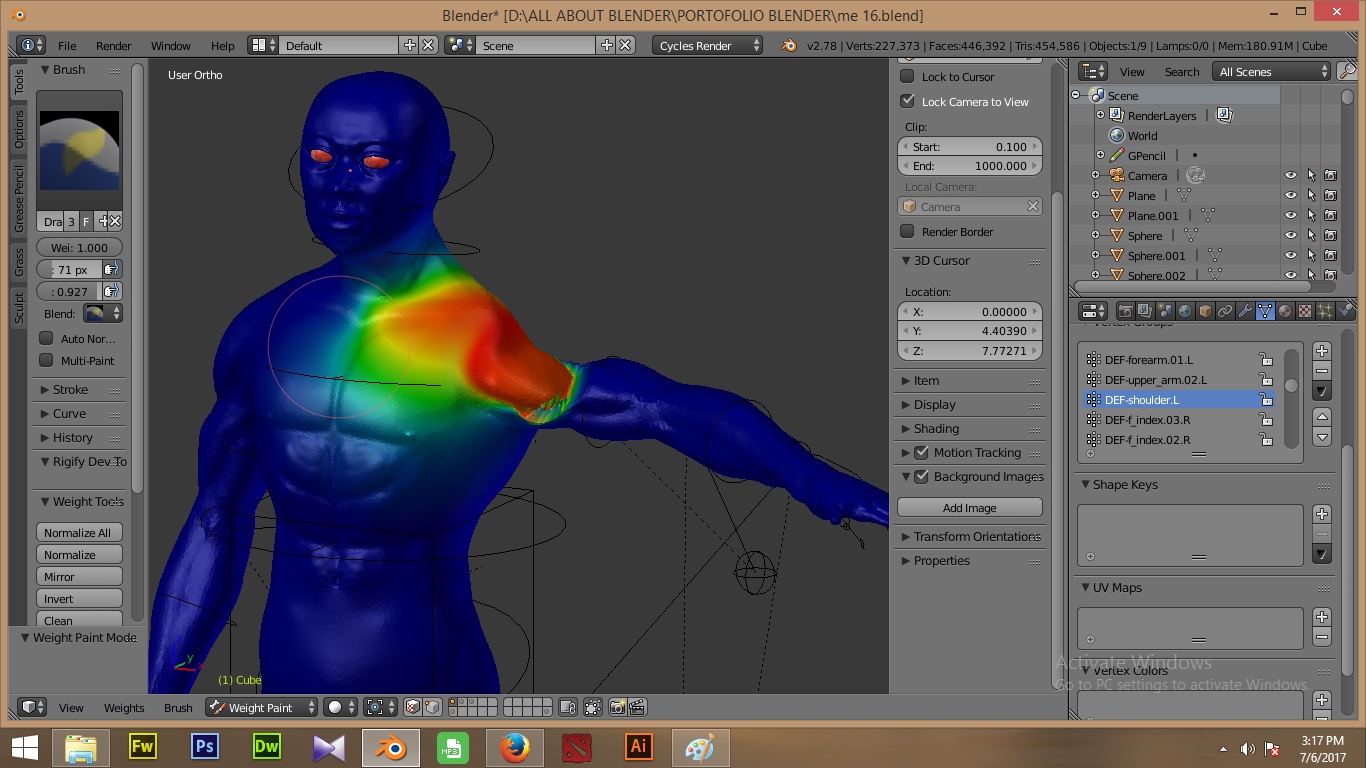Open the Mesh Data properties tab (triangle icon)
This screenshot has width=1366, height=768.
(1265, 311)
